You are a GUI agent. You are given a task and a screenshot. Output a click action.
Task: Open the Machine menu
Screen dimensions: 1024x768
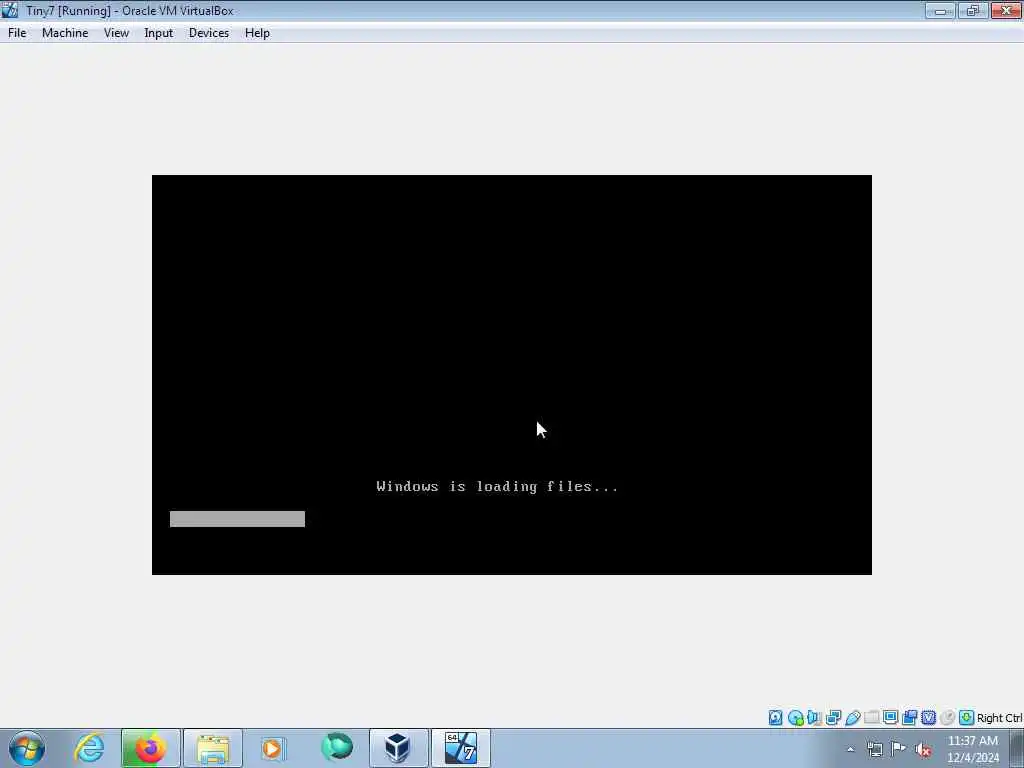pyautogui.click(x=65, y=33)
